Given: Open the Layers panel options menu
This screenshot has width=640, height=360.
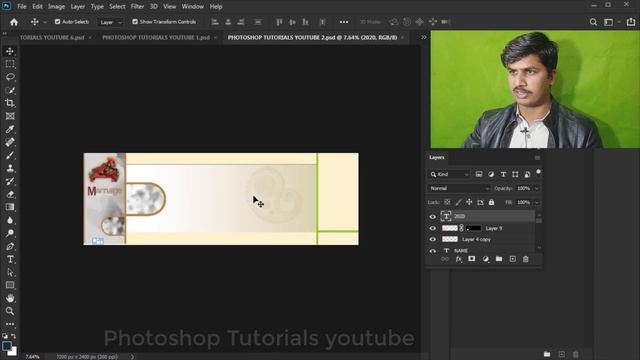Looking at the screenshot, I should click(538, 158).
